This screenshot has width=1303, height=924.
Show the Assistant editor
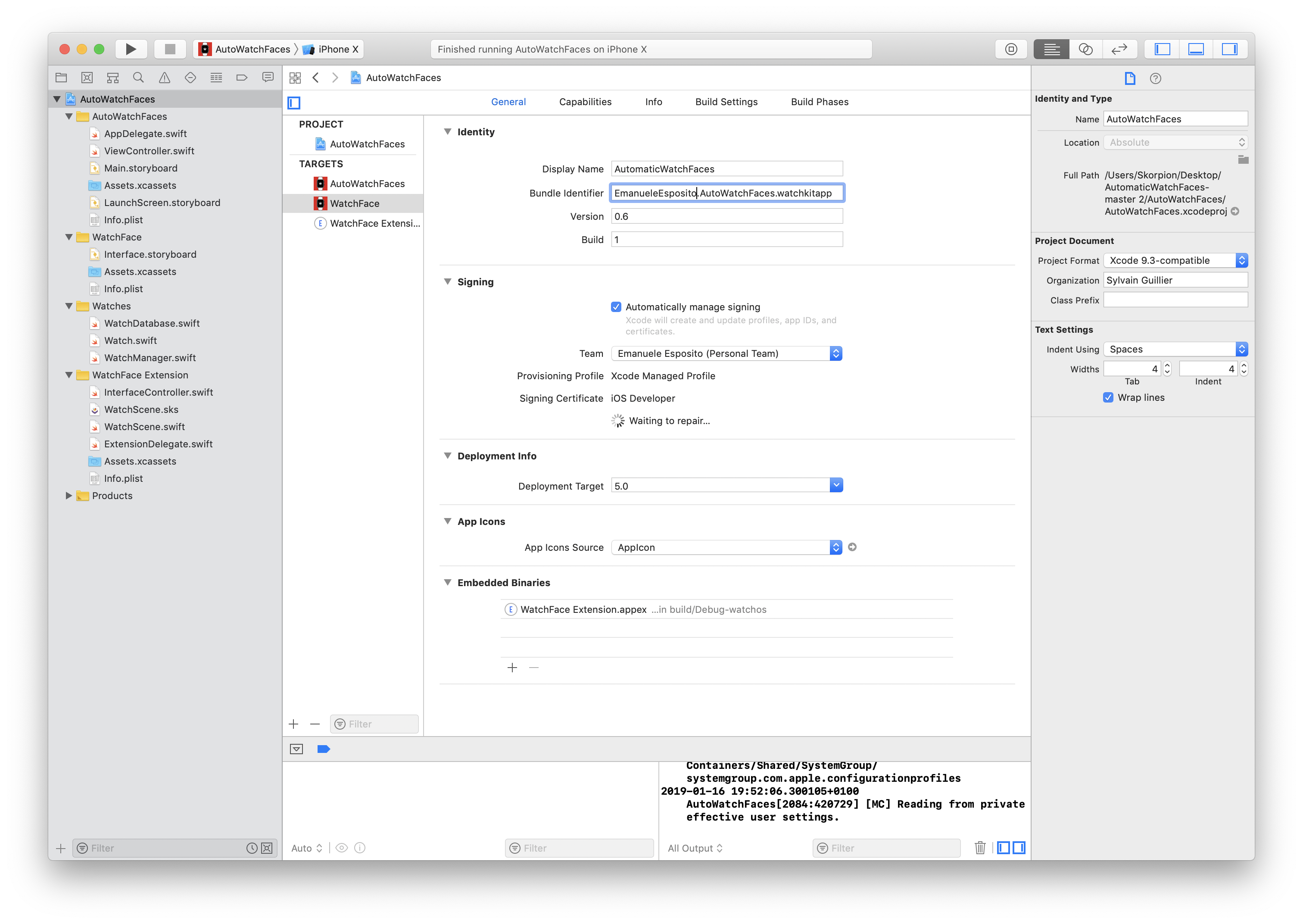pyautogui.click(x=1085, y=49)
